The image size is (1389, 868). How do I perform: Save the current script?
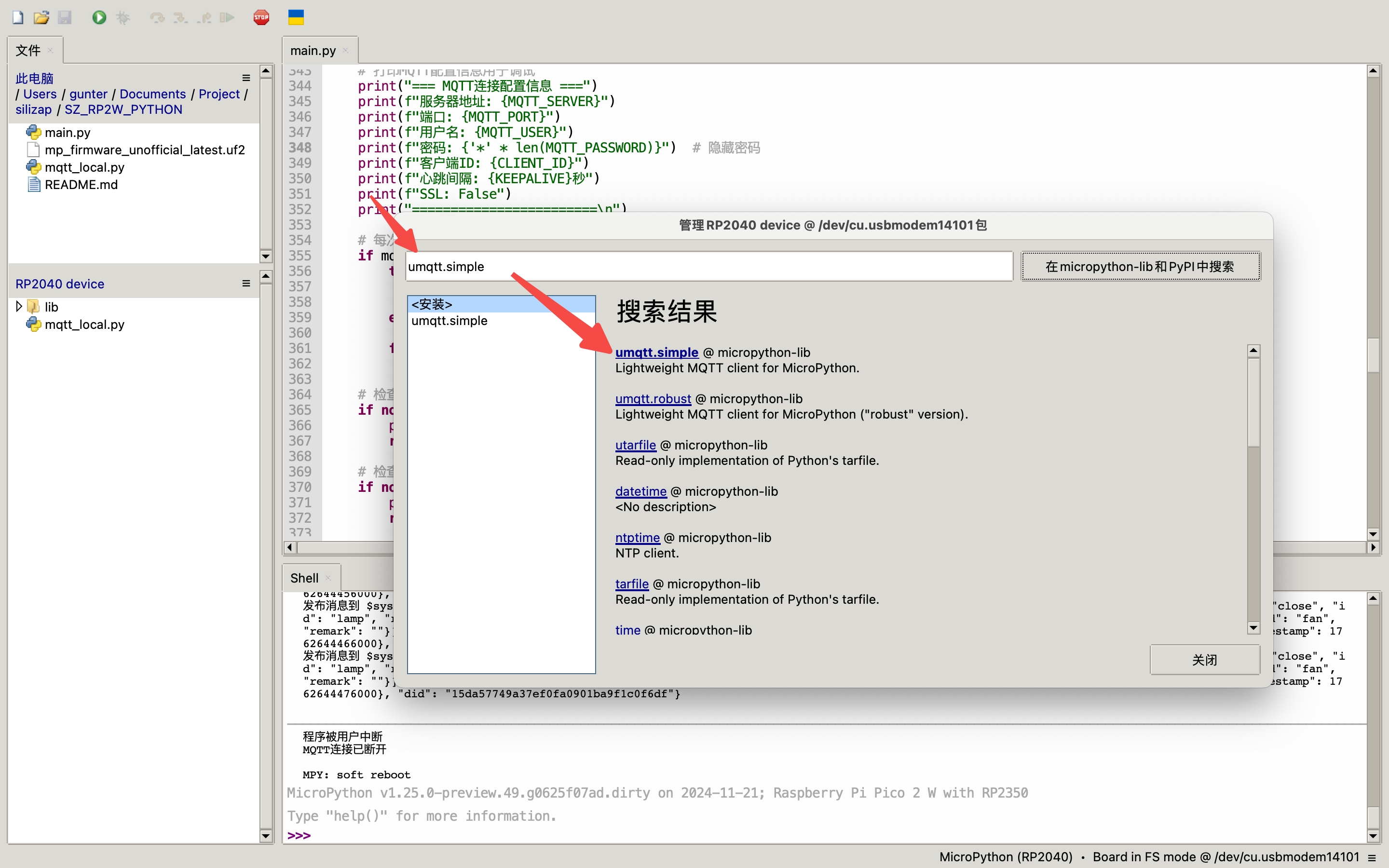pyautogui.click(x=65, y=17)
